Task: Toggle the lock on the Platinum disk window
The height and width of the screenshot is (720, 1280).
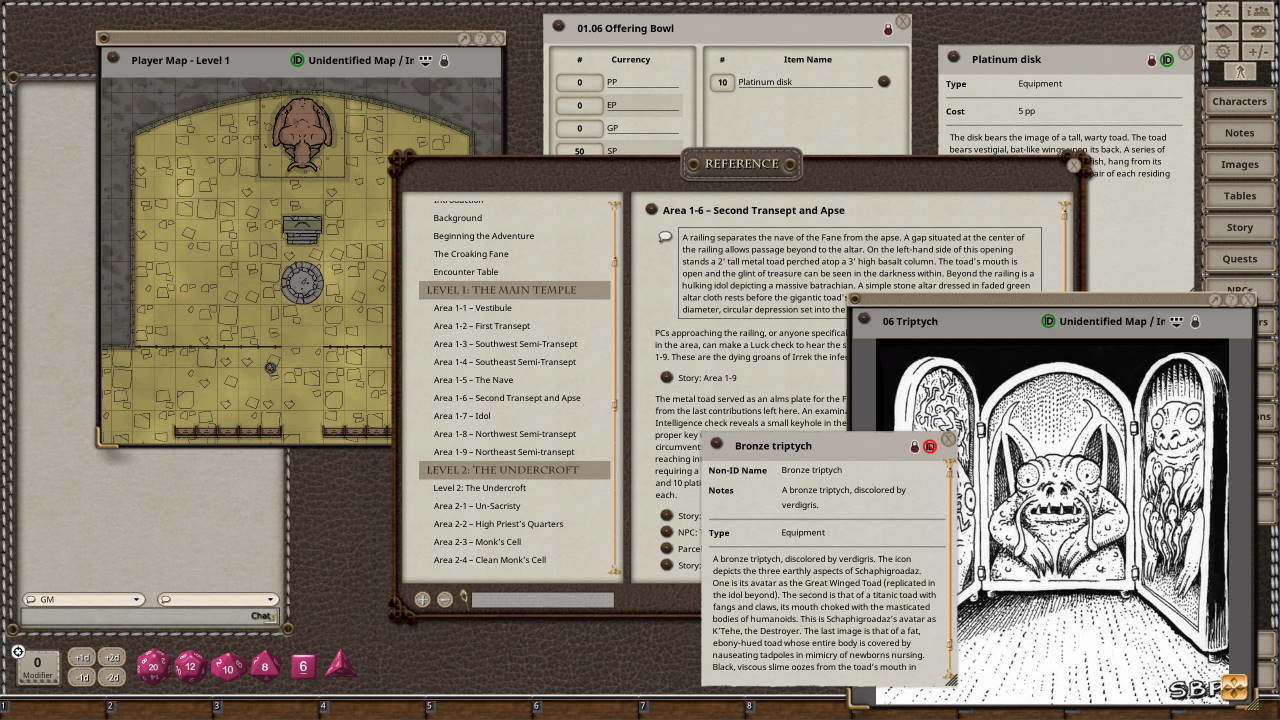Action: pos(1151,59)
